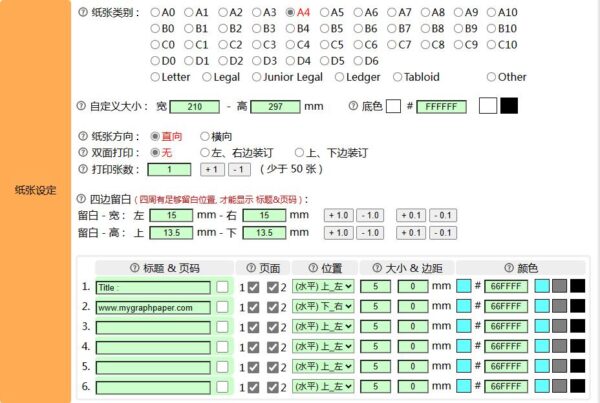Screen dimensions: 600x403
Task: Select the Letter paper type option
Action: point(155,77)
